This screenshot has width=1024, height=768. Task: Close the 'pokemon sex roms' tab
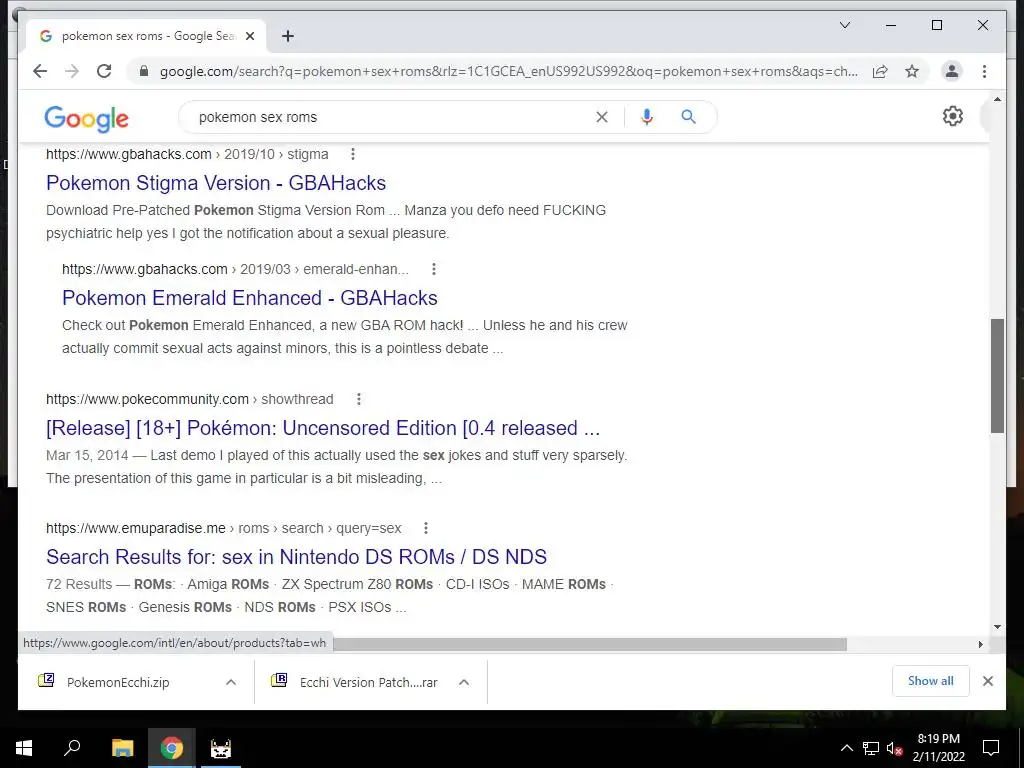[249, 36]
